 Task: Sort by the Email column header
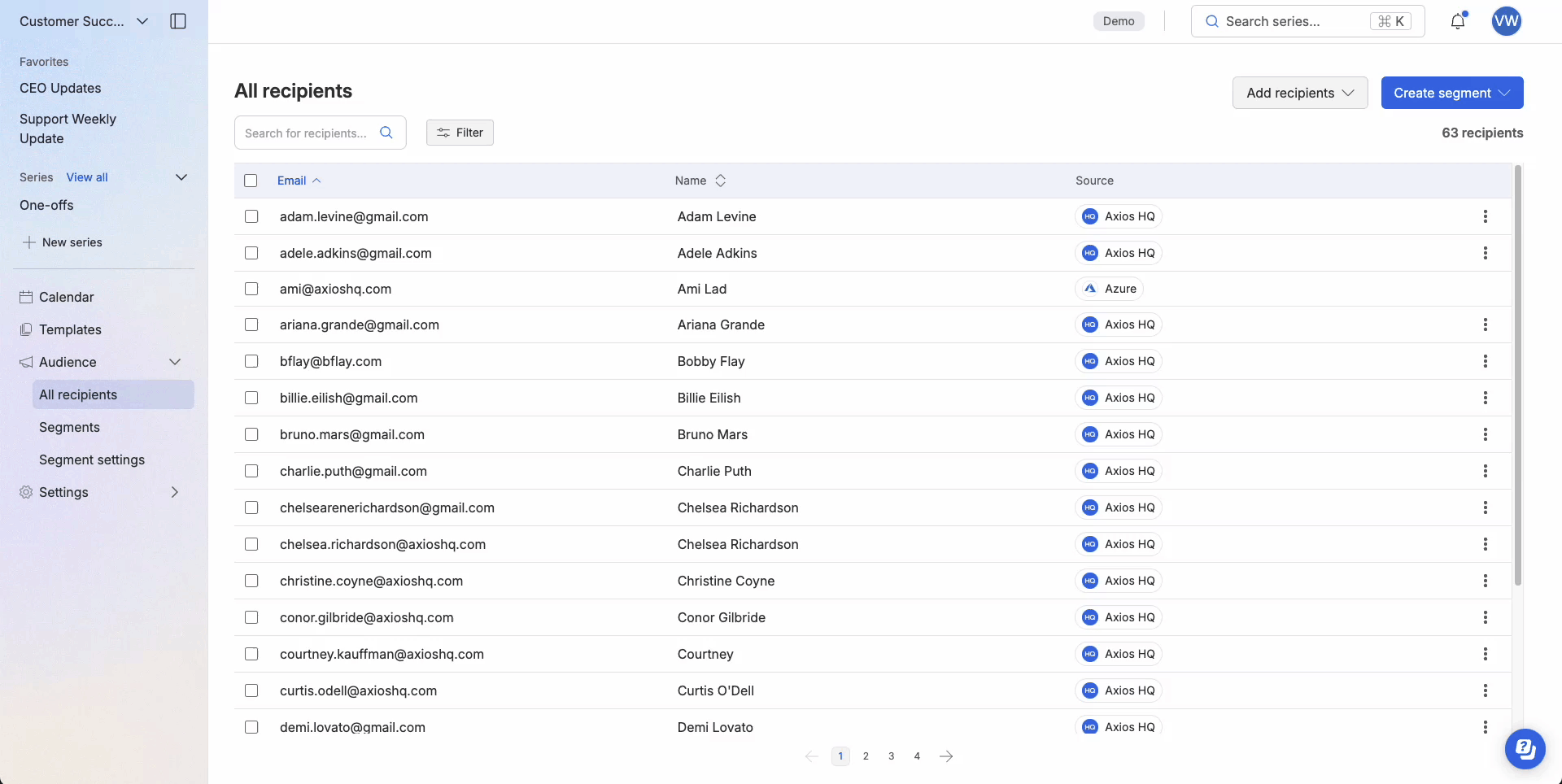point(299,181)
